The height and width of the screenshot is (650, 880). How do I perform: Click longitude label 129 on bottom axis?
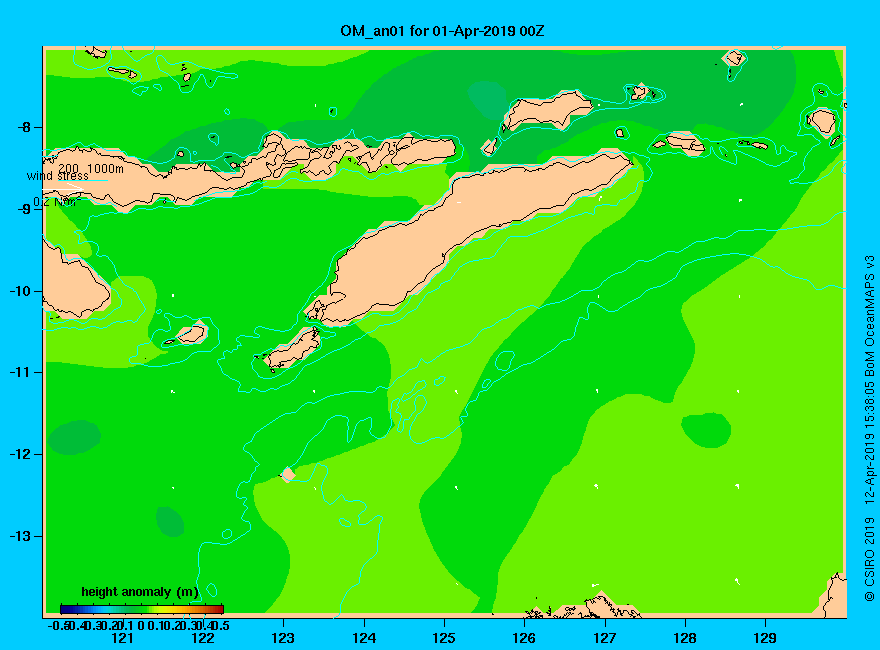(x=765, y=638)
